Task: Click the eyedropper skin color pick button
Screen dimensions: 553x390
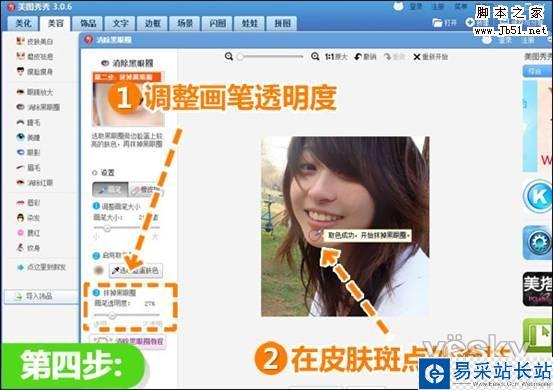Action: click(136, 270)
